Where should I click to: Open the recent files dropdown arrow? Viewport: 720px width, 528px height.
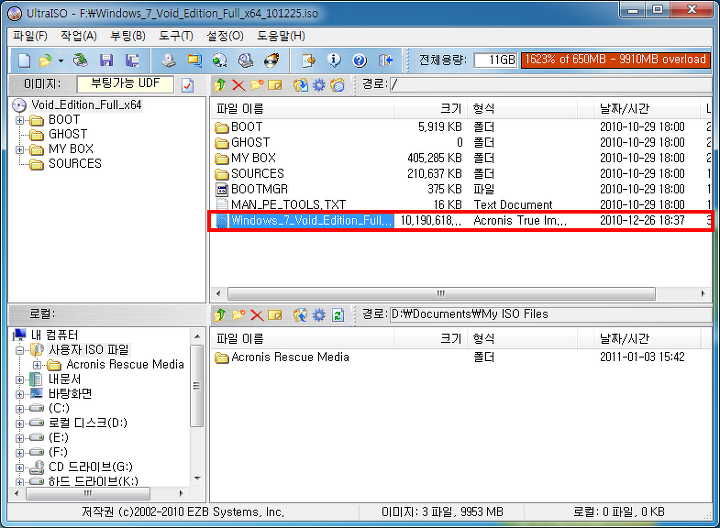click(61, 61)
